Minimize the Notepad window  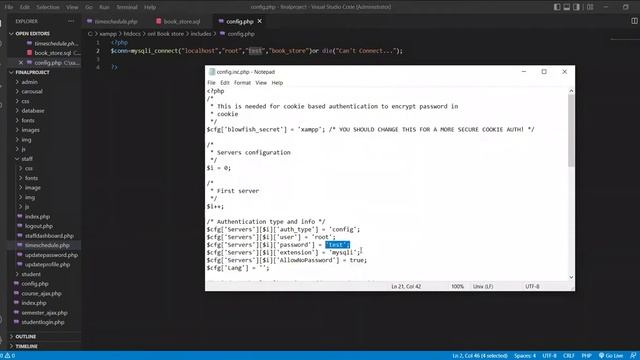pos(524,72)
